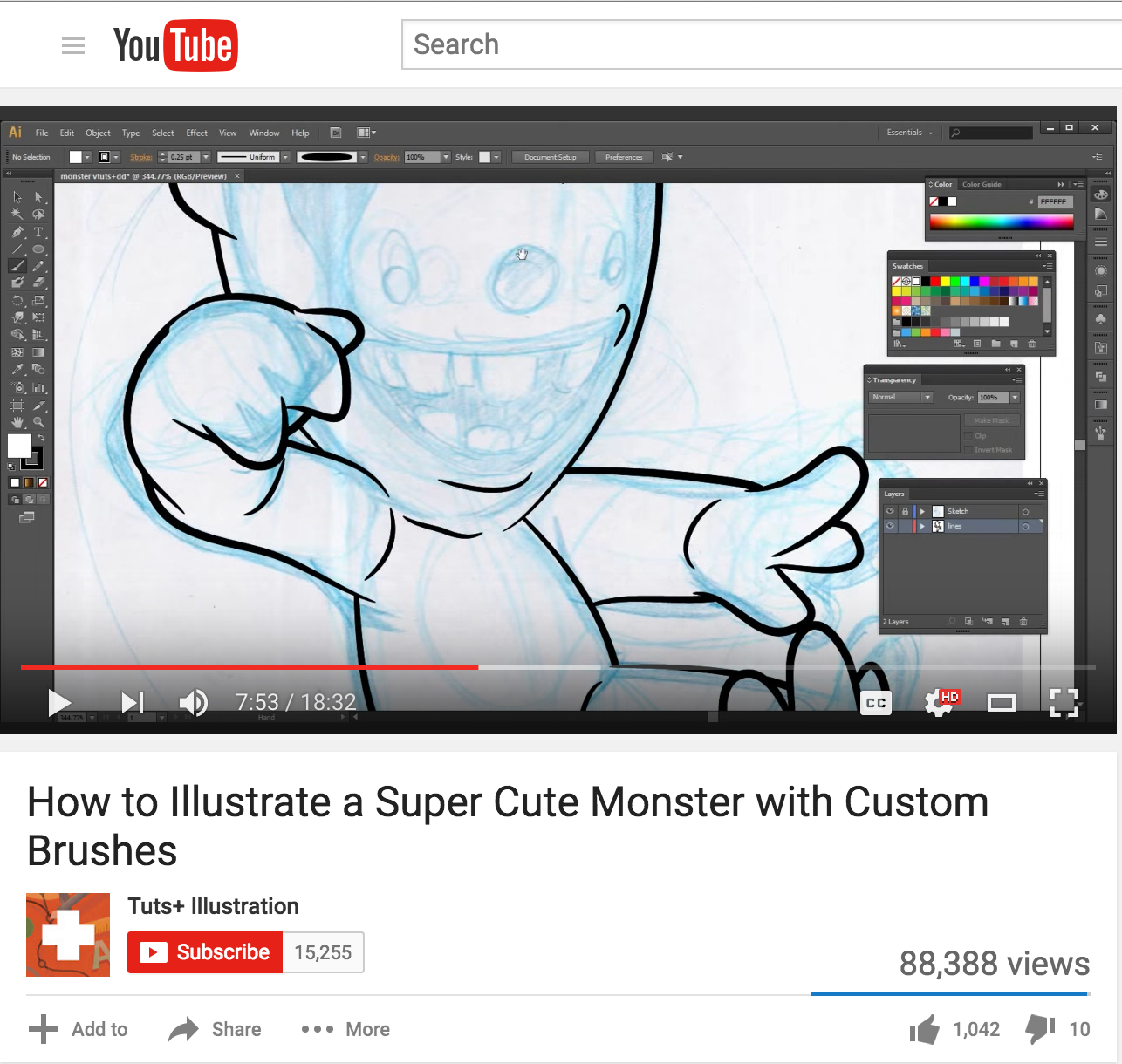
Task: Open the Symbols panel club icon
Action: pyautogui.click(x=1101, y=319)
